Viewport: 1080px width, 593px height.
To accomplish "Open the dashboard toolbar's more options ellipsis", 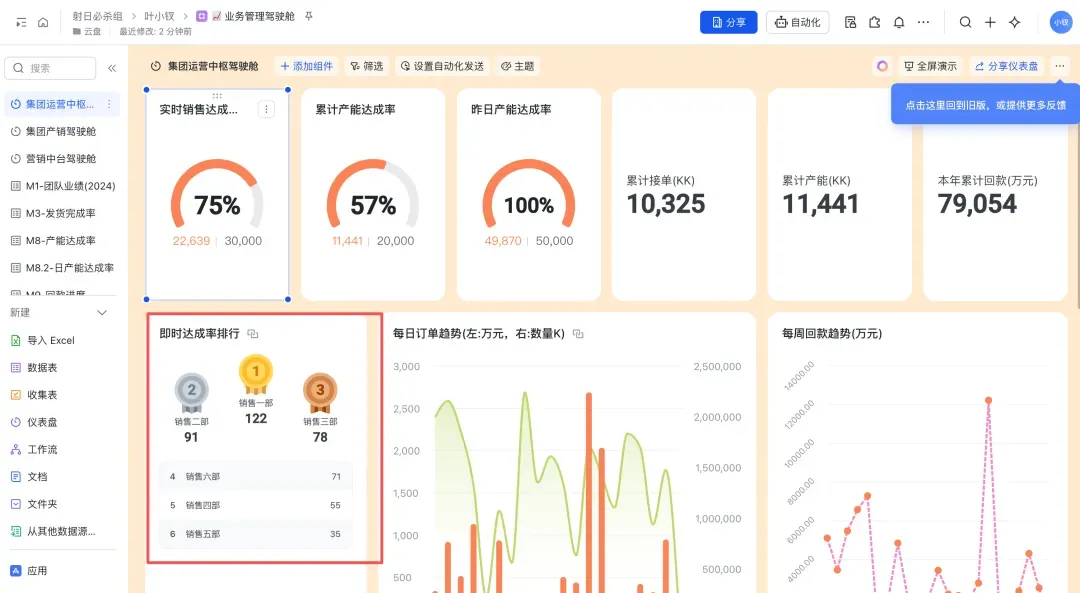I will pyautogui.click(x=1060, y=66).
